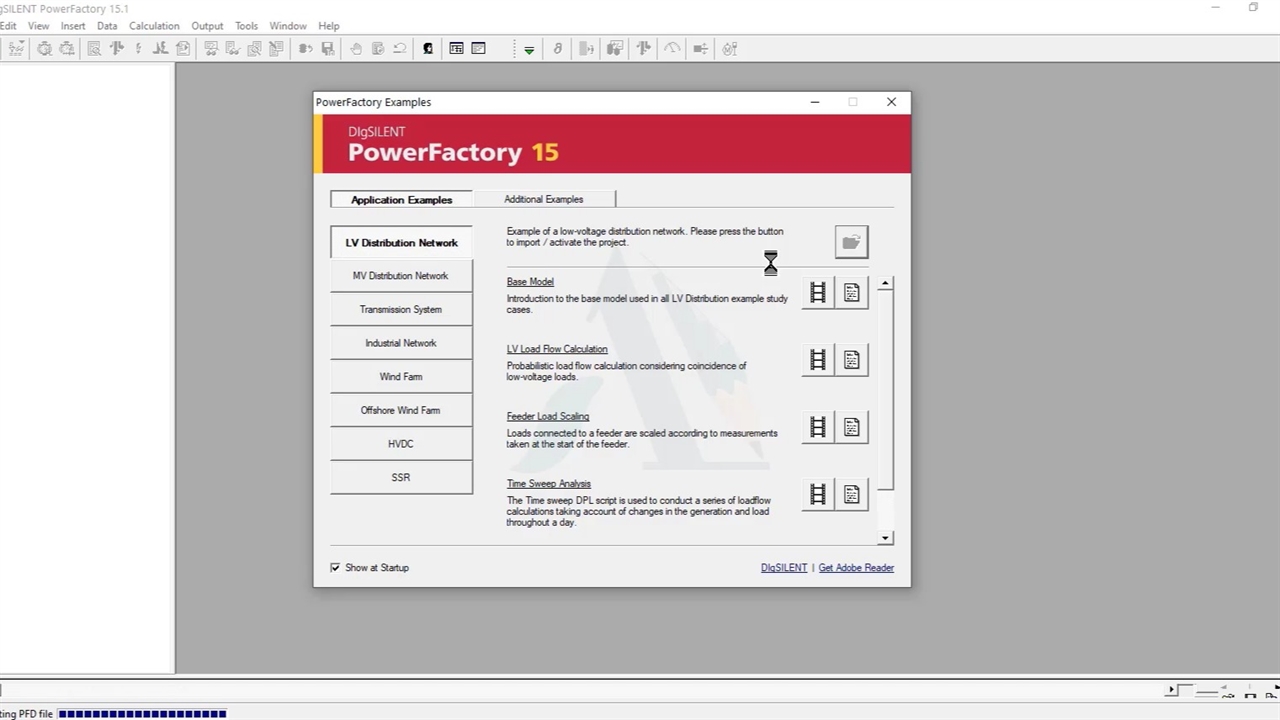This screenshot has width=1280, height=720.
Task: Open Feeder Load Scaling document icon
Action: [x=851, y=427]
